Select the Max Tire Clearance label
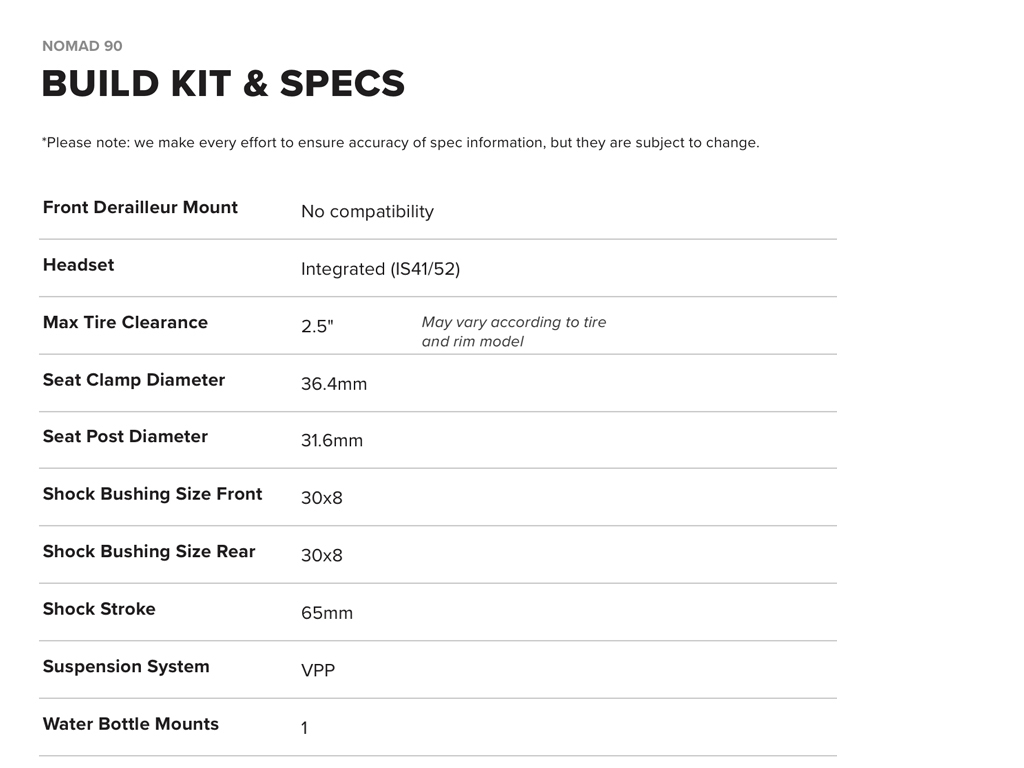The height and width of the screenshot is (768, 1024). pos(125,323)
